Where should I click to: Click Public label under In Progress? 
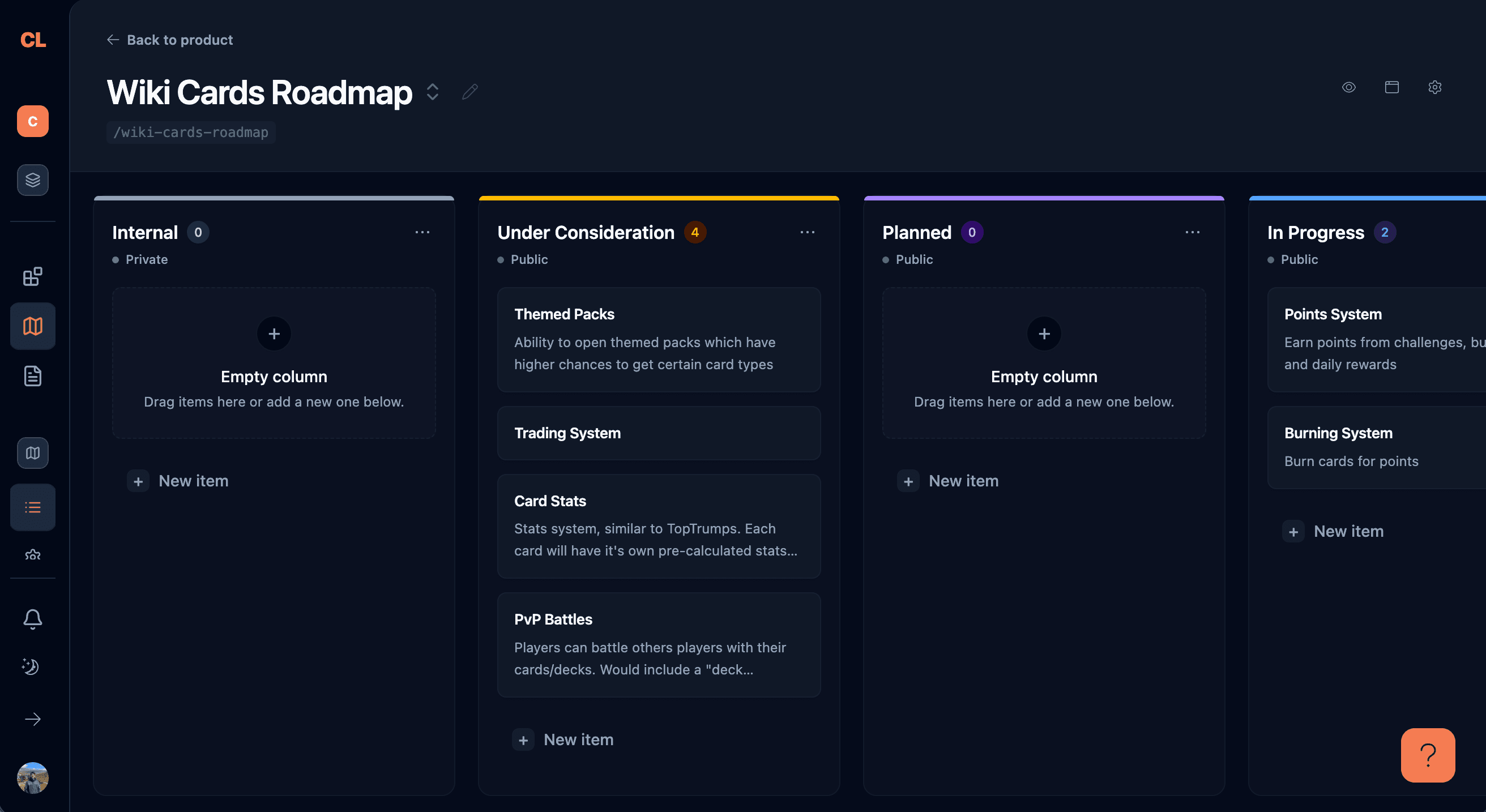pos(1299,259)
